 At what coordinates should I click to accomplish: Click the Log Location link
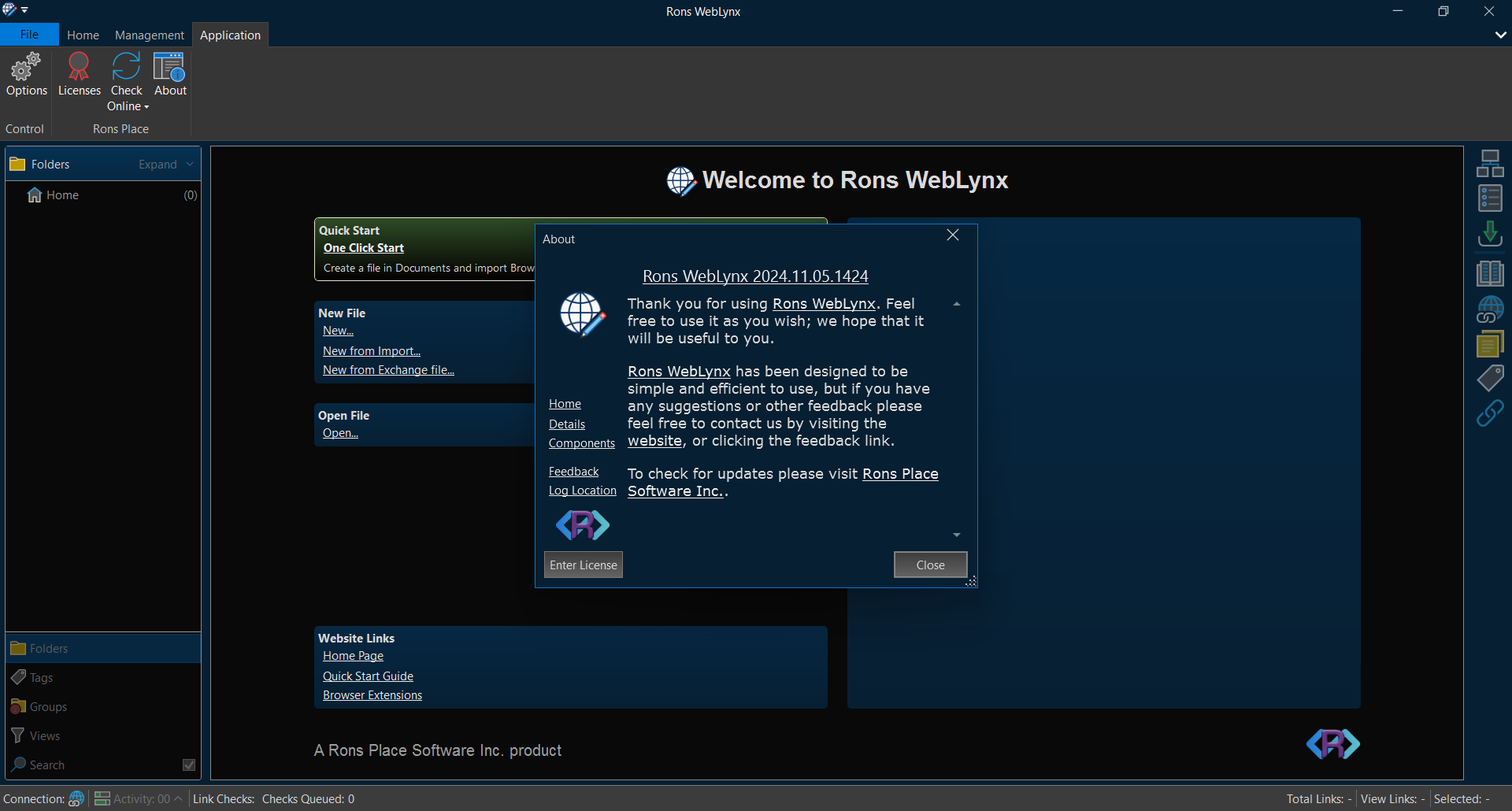(583, 491)
